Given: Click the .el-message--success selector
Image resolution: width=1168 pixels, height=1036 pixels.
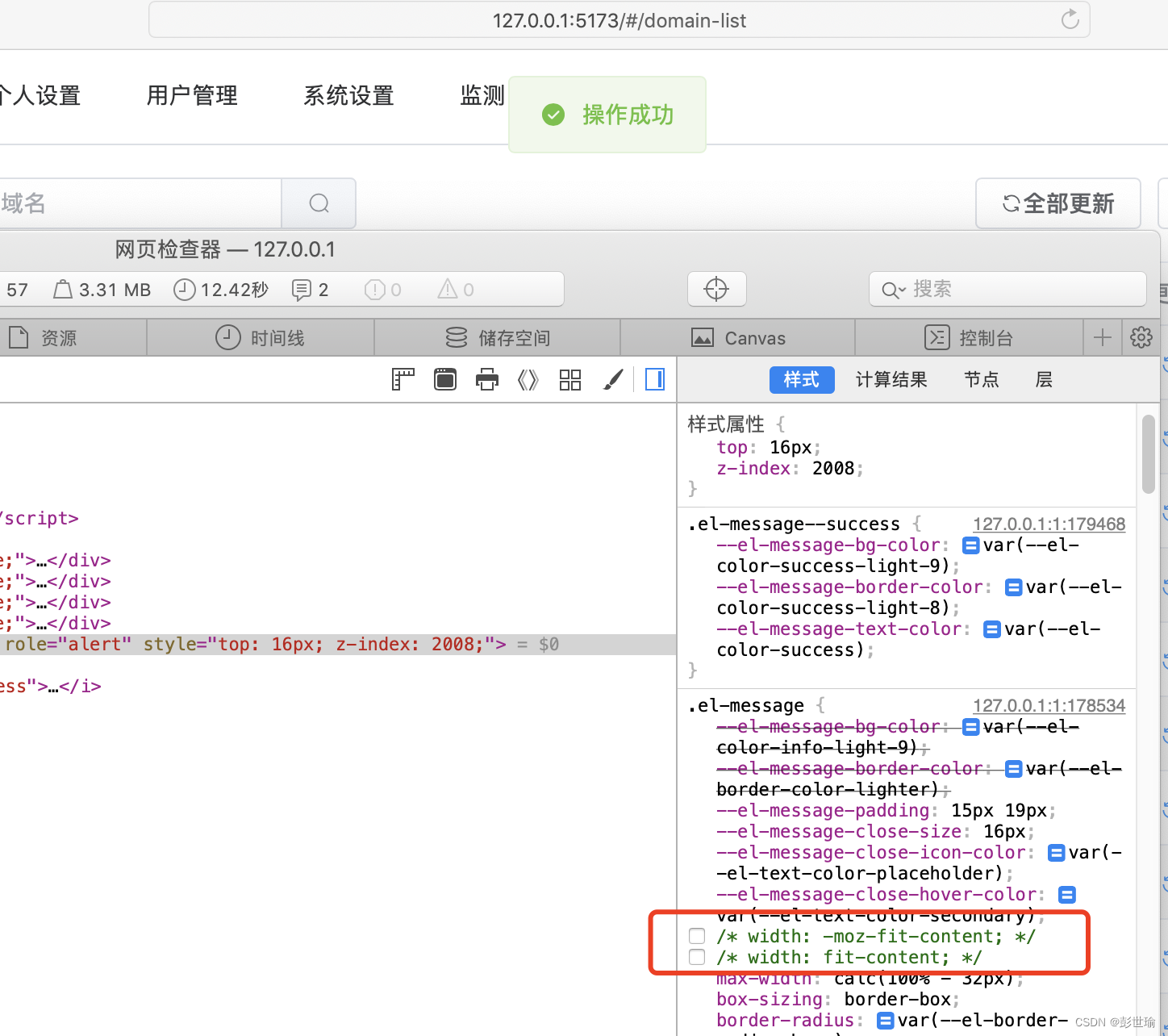Looking at the screenshot, I should 794,524.
